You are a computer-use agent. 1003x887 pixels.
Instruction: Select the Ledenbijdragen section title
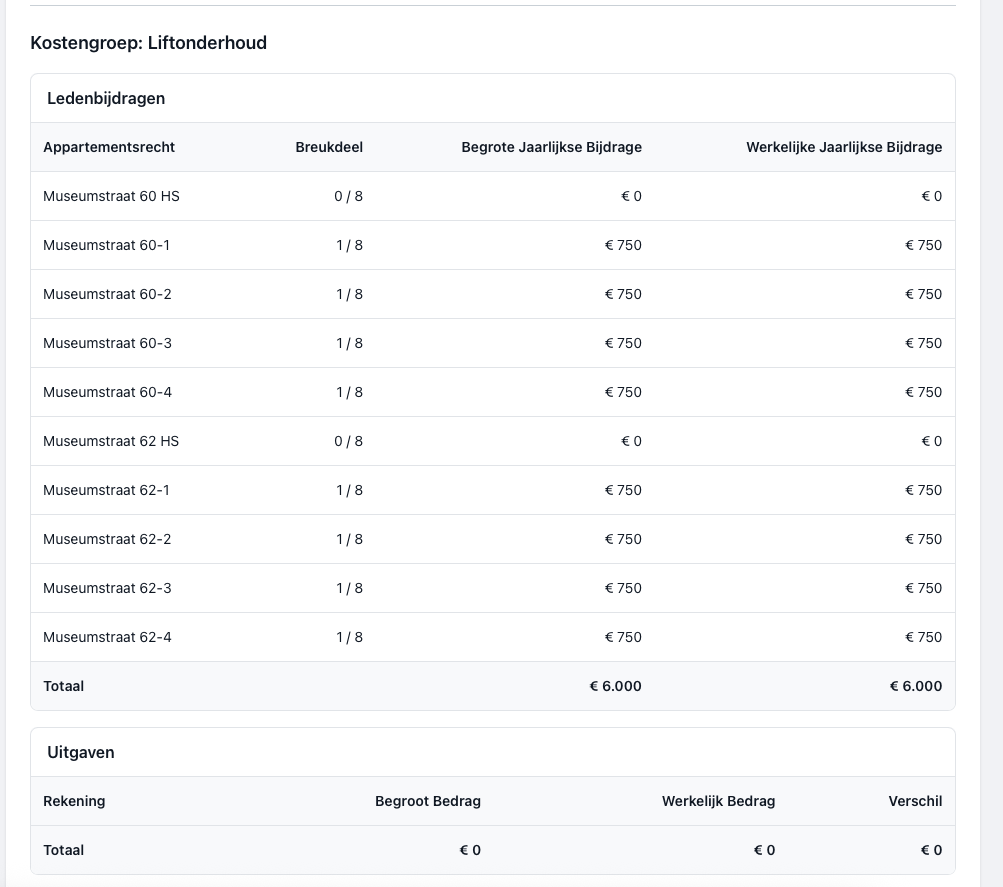(106, 98)
